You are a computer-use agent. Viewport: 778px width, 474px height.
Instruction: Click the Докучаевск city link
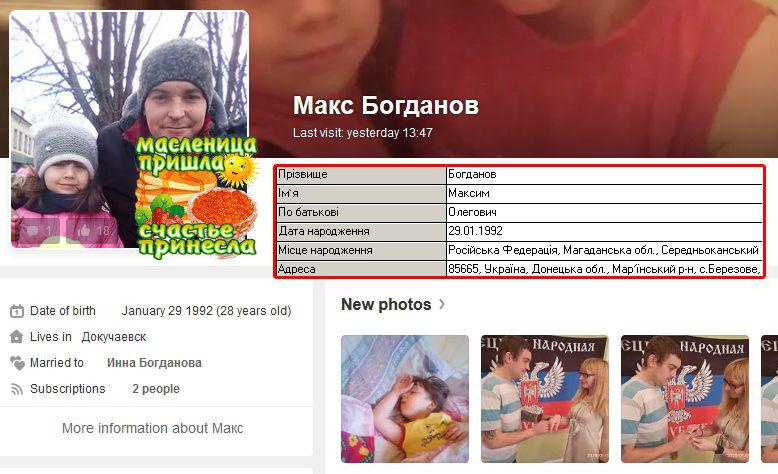(114, 337)
